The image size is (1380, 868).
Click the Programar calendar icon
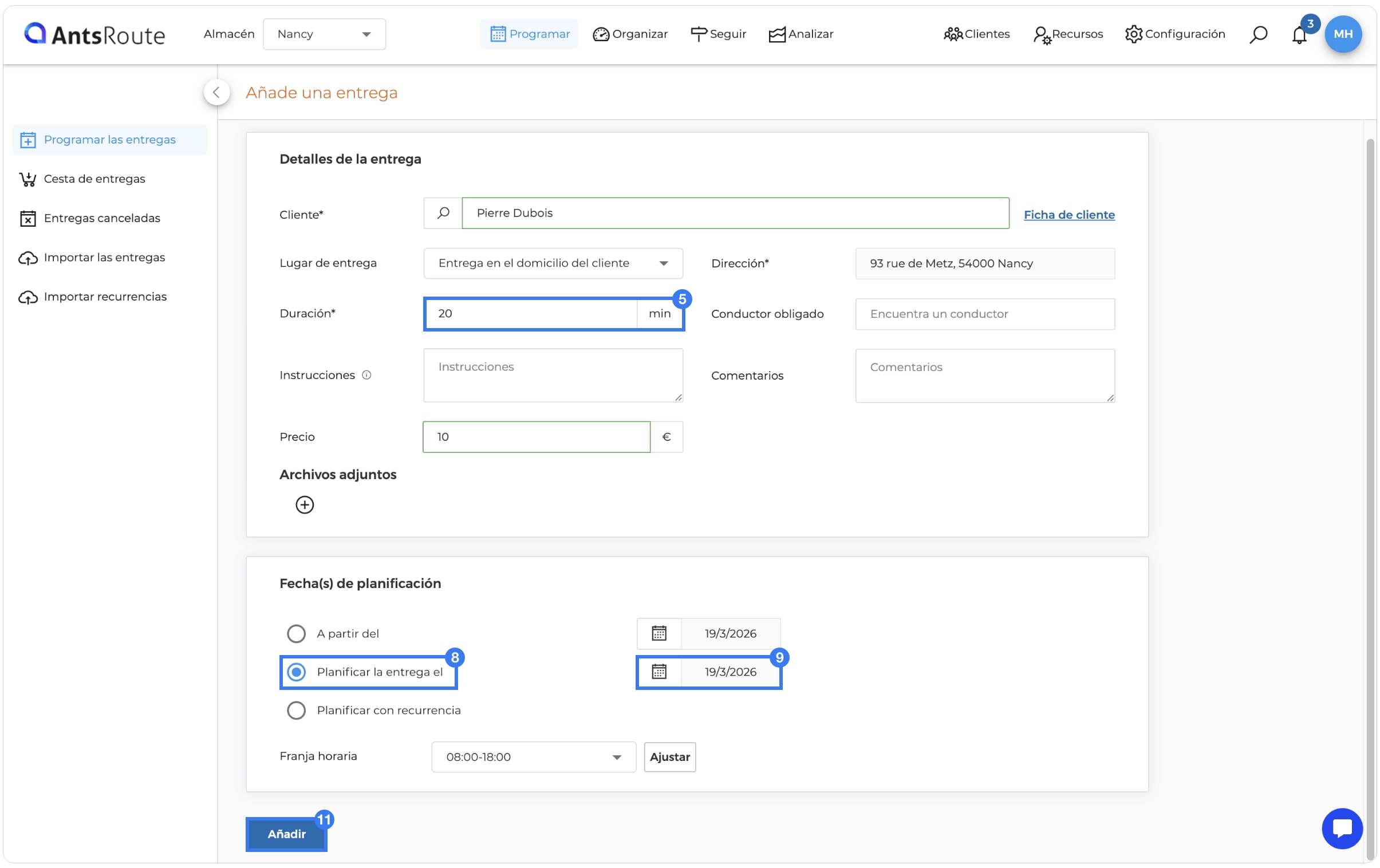[498, 34]
